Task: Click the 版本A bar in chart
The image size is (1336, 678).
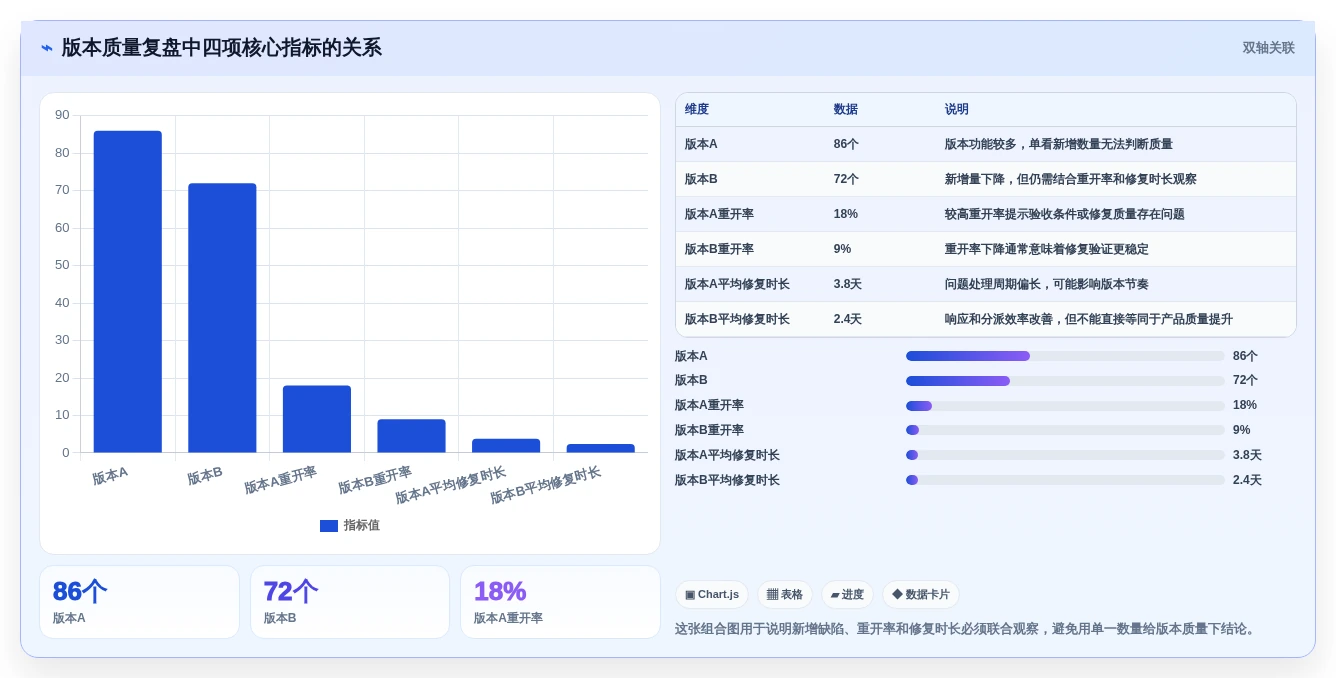Action: click(x=128, y=292)
